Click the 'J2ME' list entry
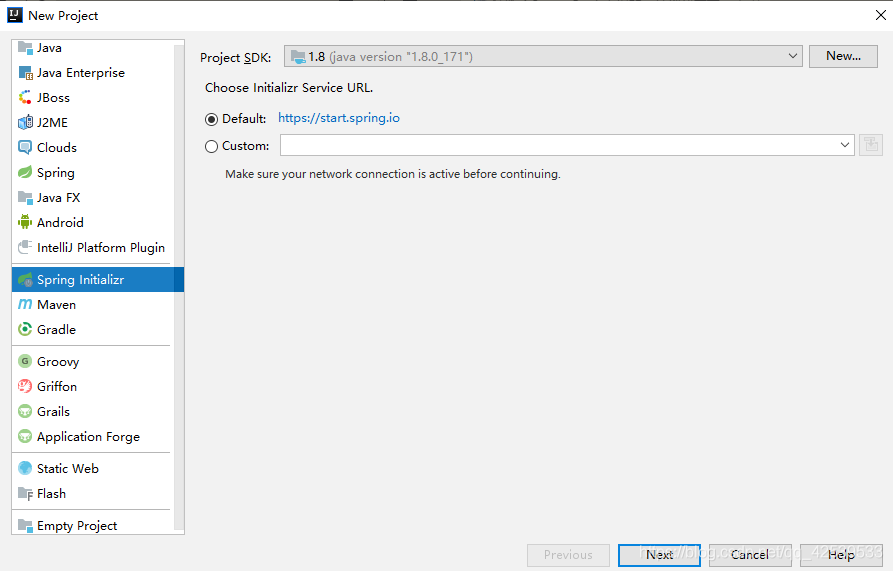The width and height of the screenshot is (893, 571). [92, 122]
